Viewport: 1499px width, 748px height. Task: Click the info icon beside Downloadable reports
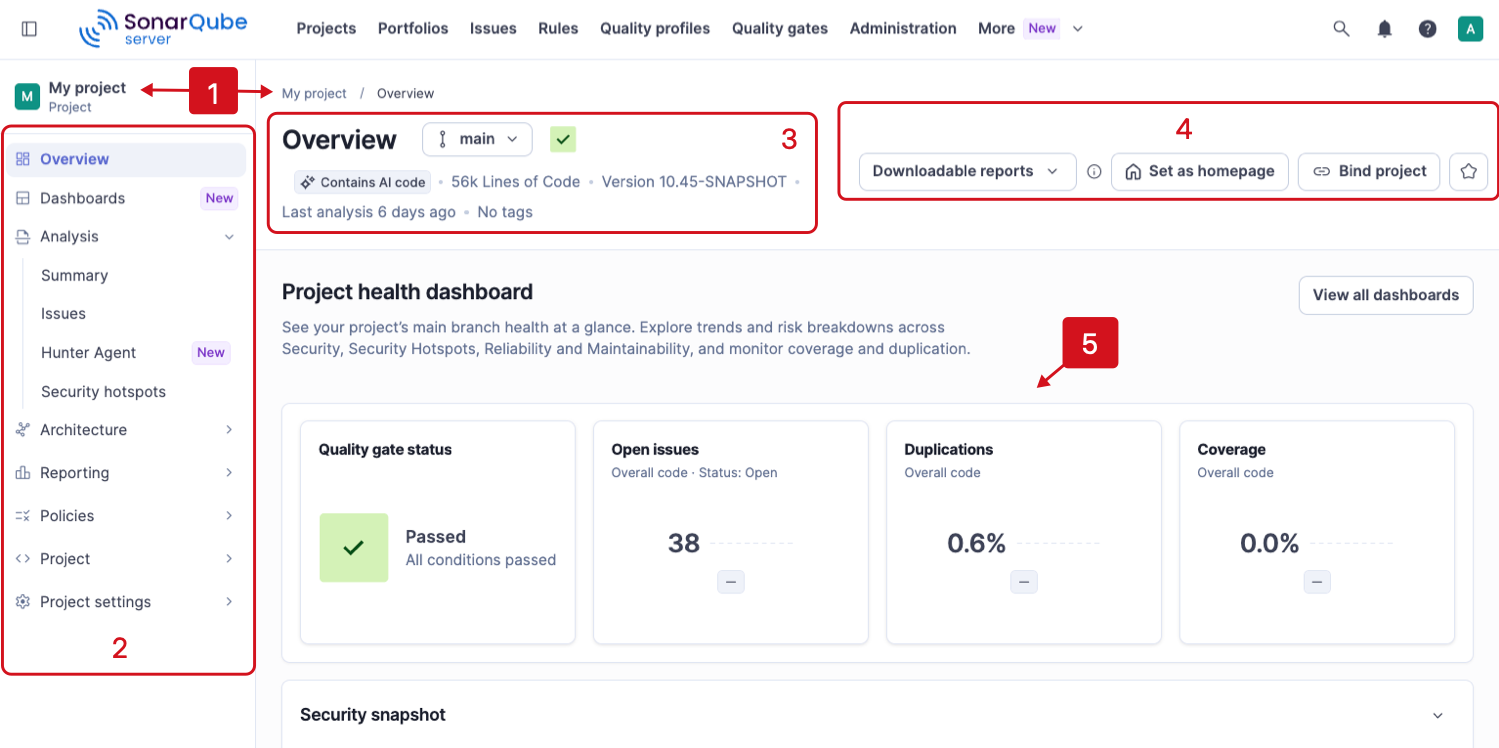[1094, 172]
